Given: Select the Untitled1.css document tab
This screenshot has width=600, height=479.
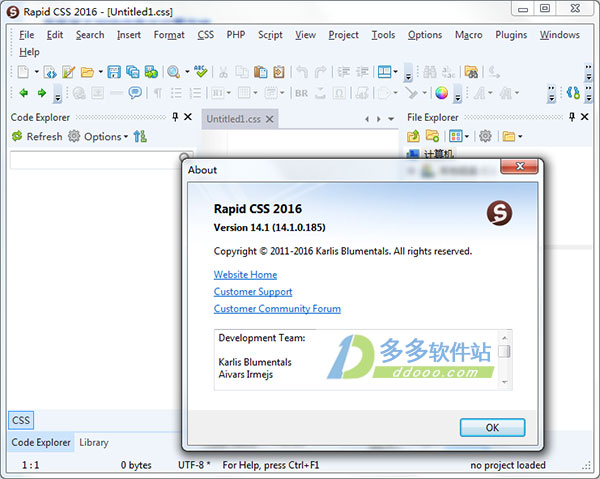Looking at the screenshot, I should (233, 119).
